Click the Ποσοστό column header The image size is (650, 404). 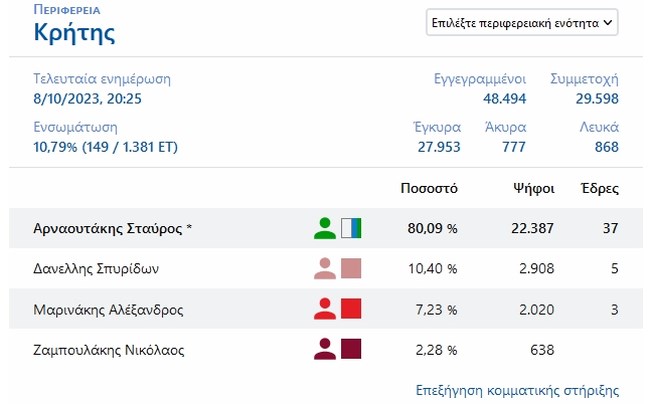point(429,189)
